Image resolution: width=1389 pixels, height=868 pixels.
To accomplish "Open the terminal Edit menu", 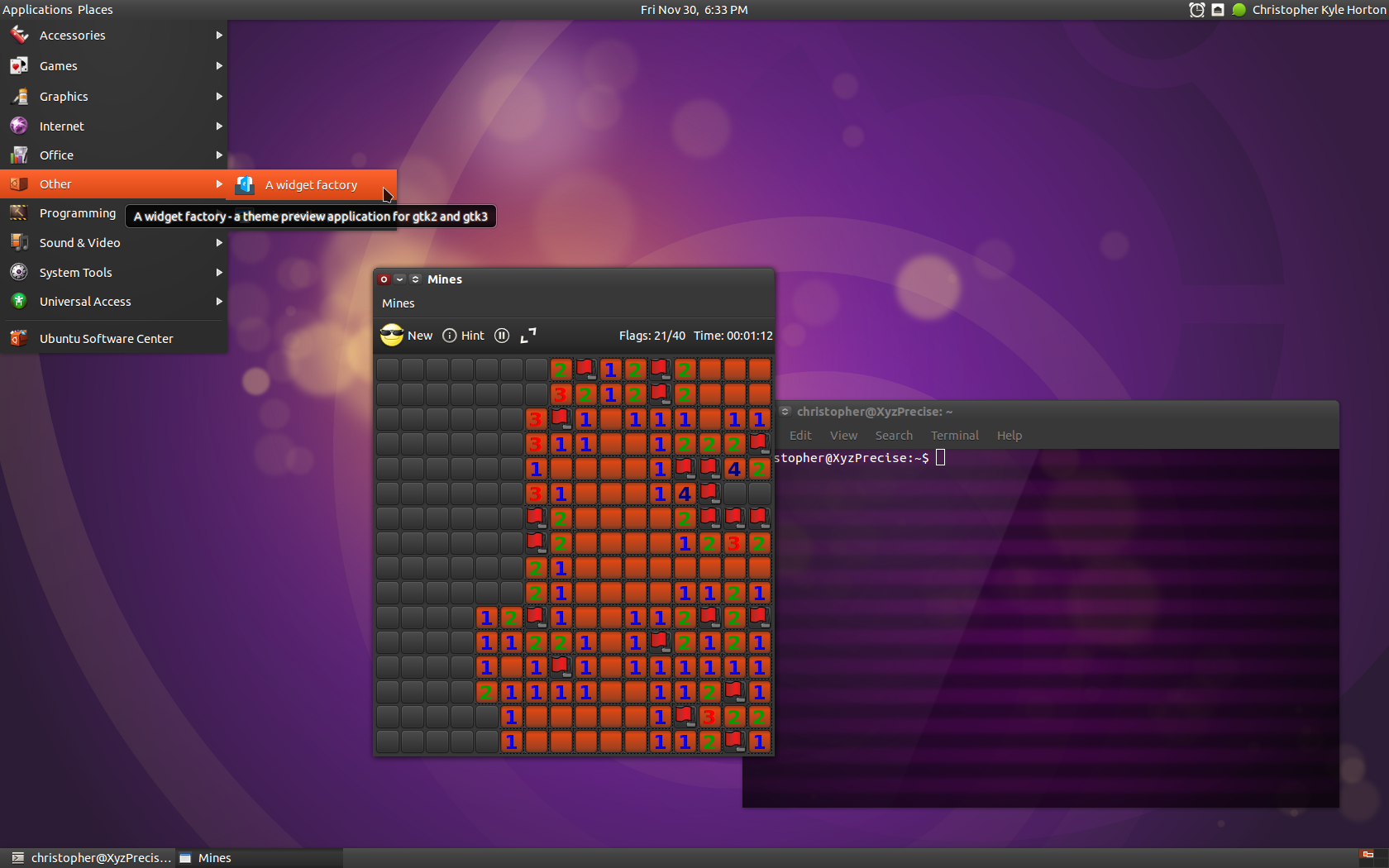I will tap(800, 436).
